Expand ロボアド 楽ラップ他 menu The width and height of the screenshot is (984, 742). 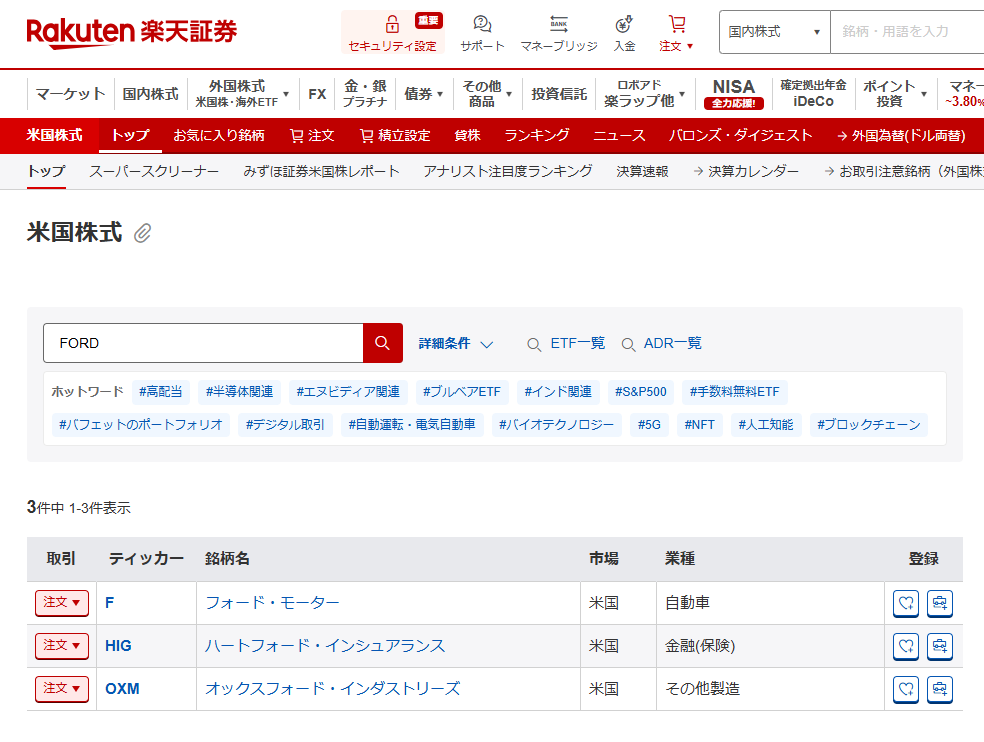click(644, 94)
